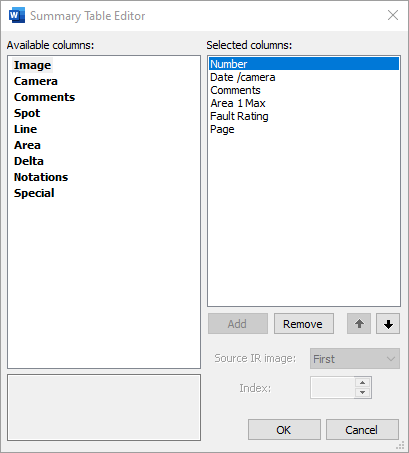The width and height of the screenshot is (409, 453).
Task: Increase the Index spinner value
Action: coord(362,382)
